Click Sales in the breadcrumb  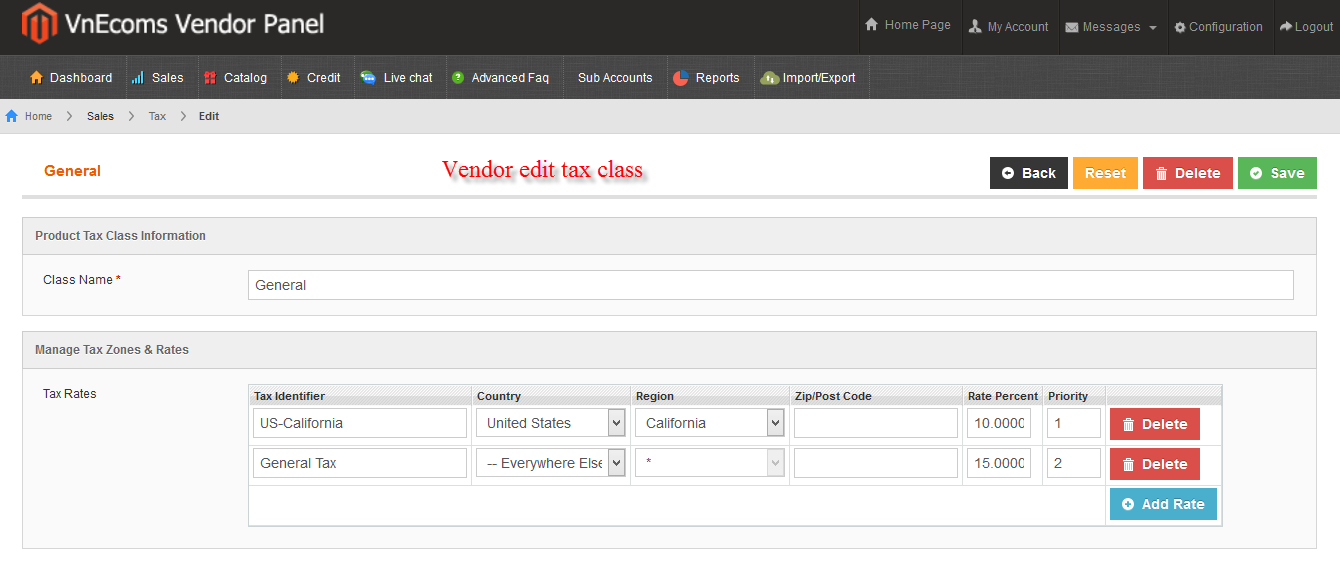pyautogui.click(x=100, y=116)
